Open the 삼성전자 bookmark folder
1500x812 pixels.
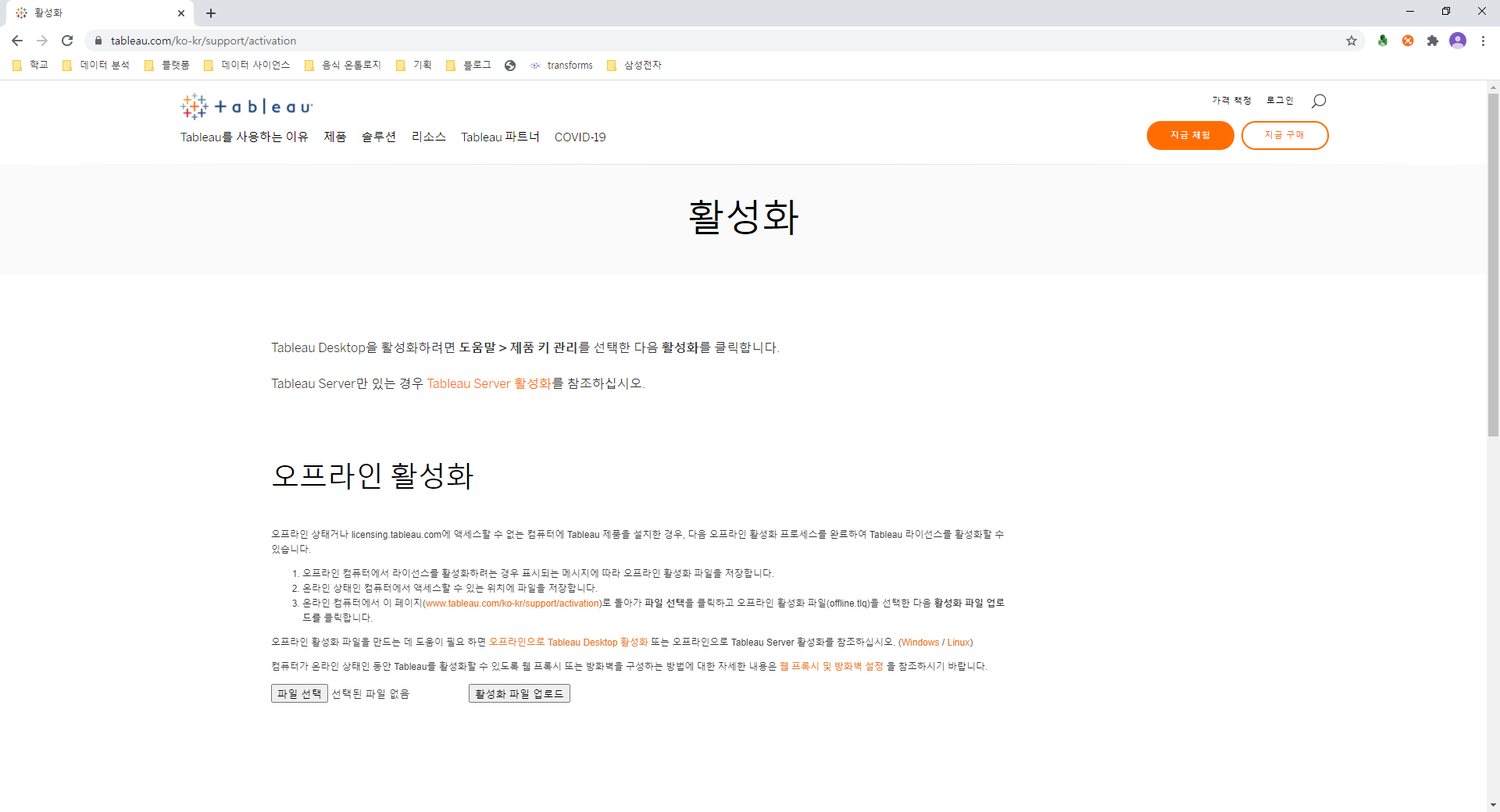click(x=634, y=65)
